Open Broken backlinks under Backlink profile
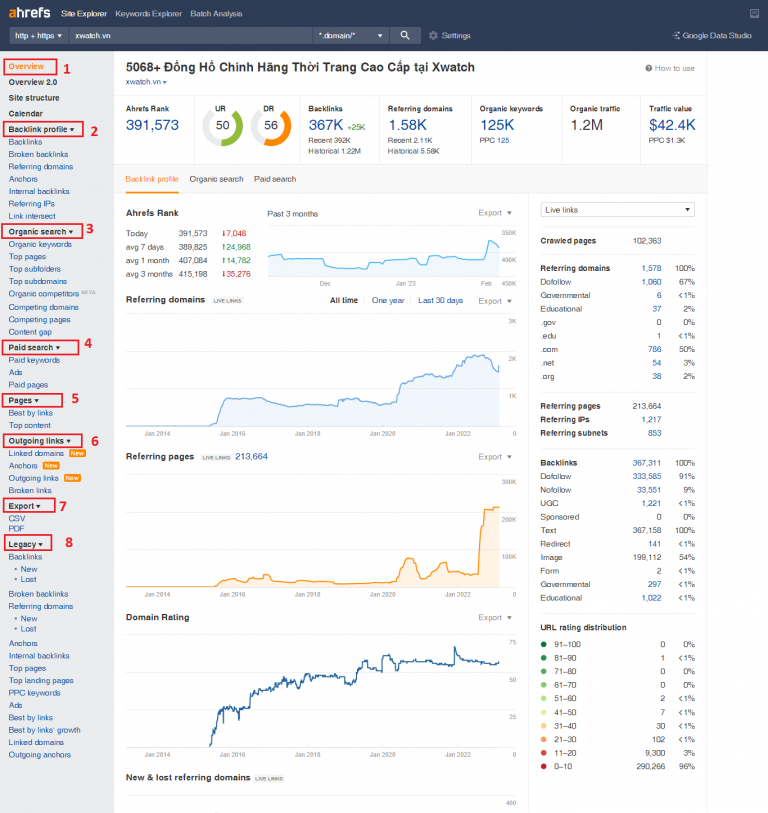 point(38,154)
